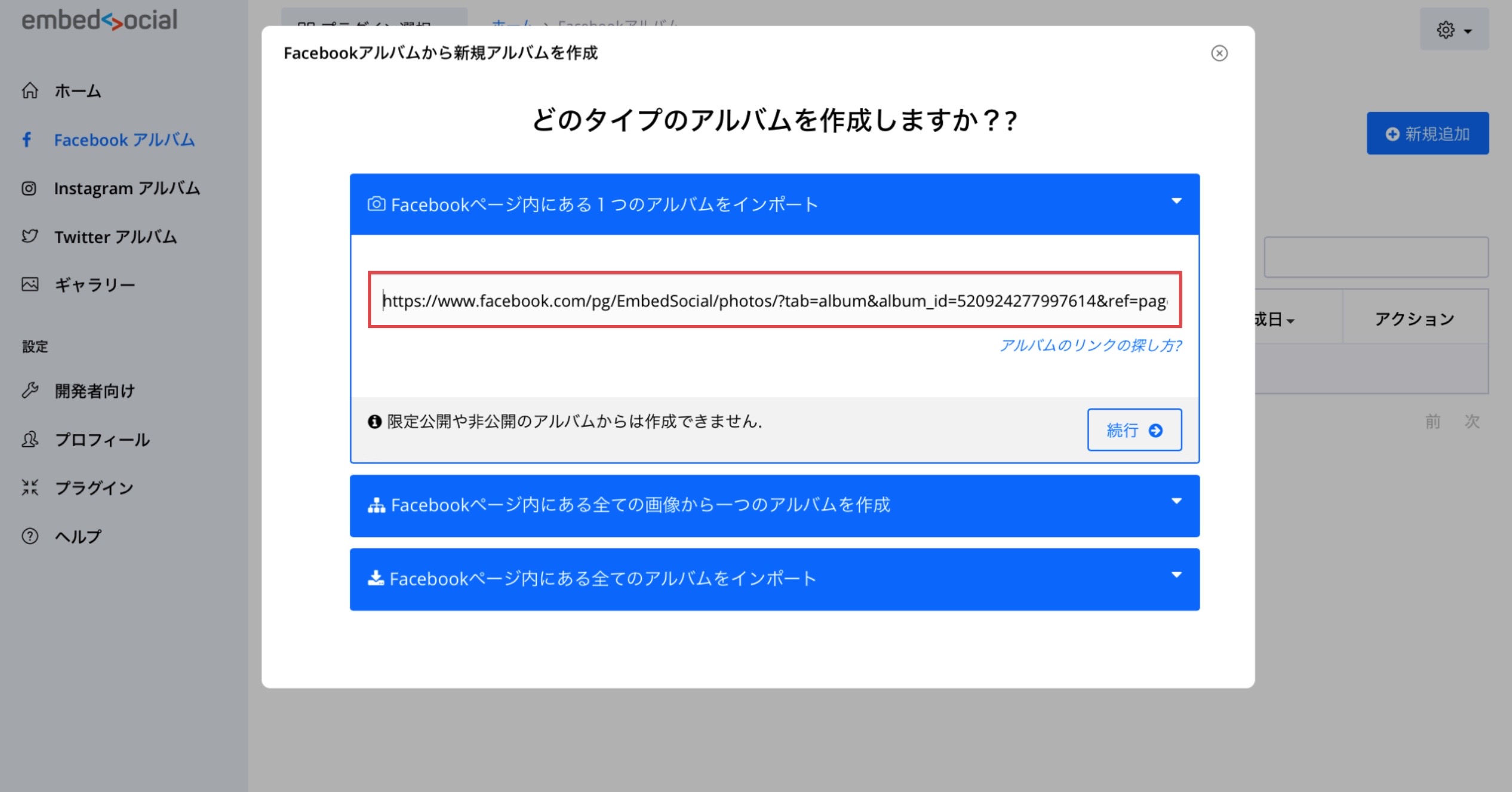Click the 続行 continue button
The image size is (1512, 792).
tap(1135, 429)
